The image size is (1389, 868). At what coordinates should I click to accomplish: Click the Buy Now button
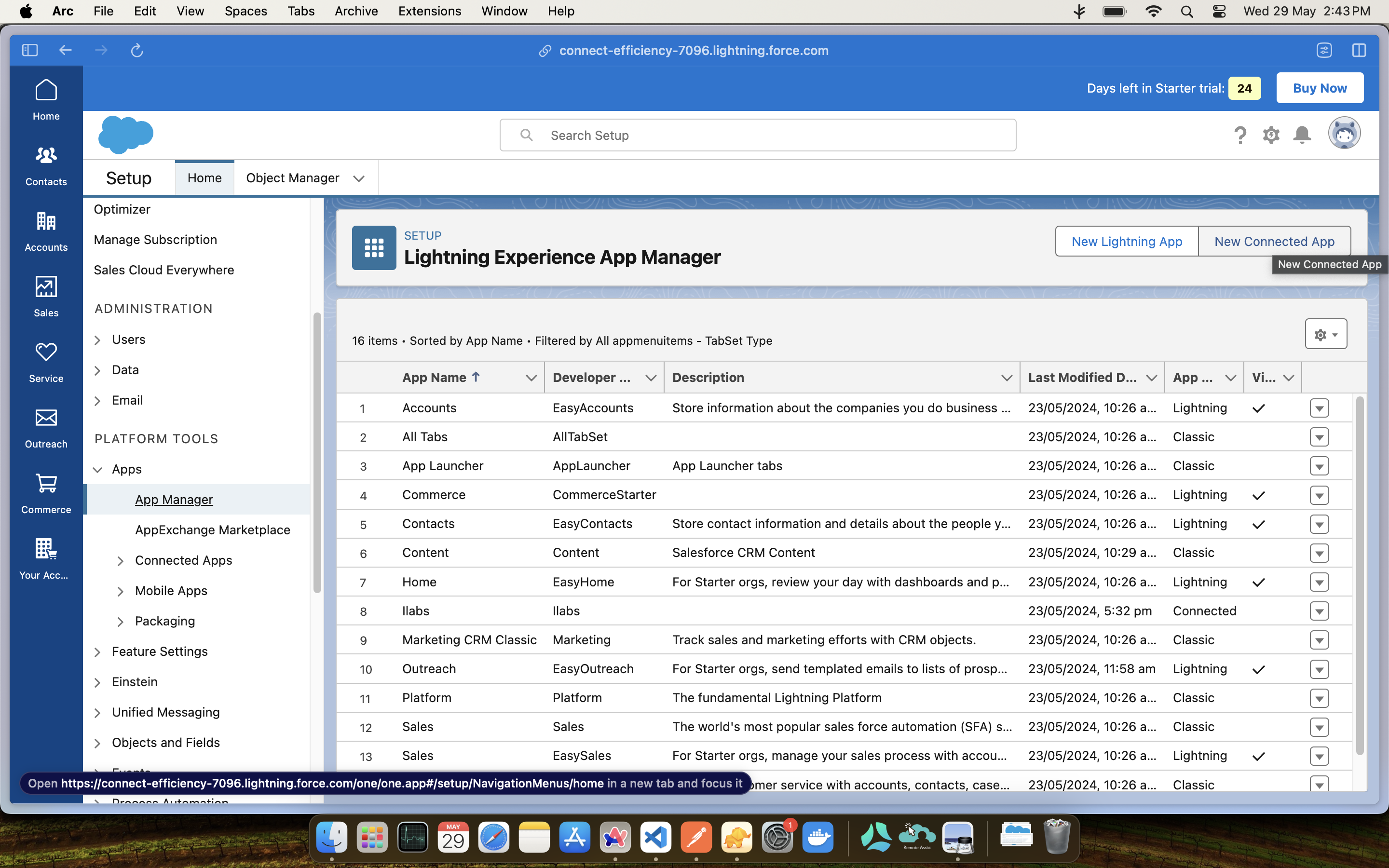point(1320,88)
